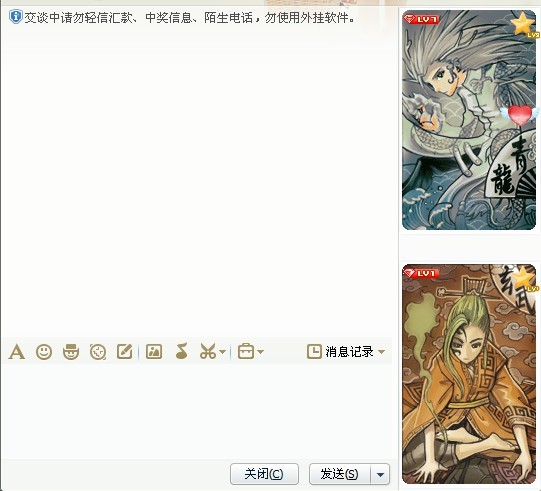This screenshot has width=541, height=491.
Task: Click the winged red heart icon
Action: pyautogui.click(x=520, y=115)
